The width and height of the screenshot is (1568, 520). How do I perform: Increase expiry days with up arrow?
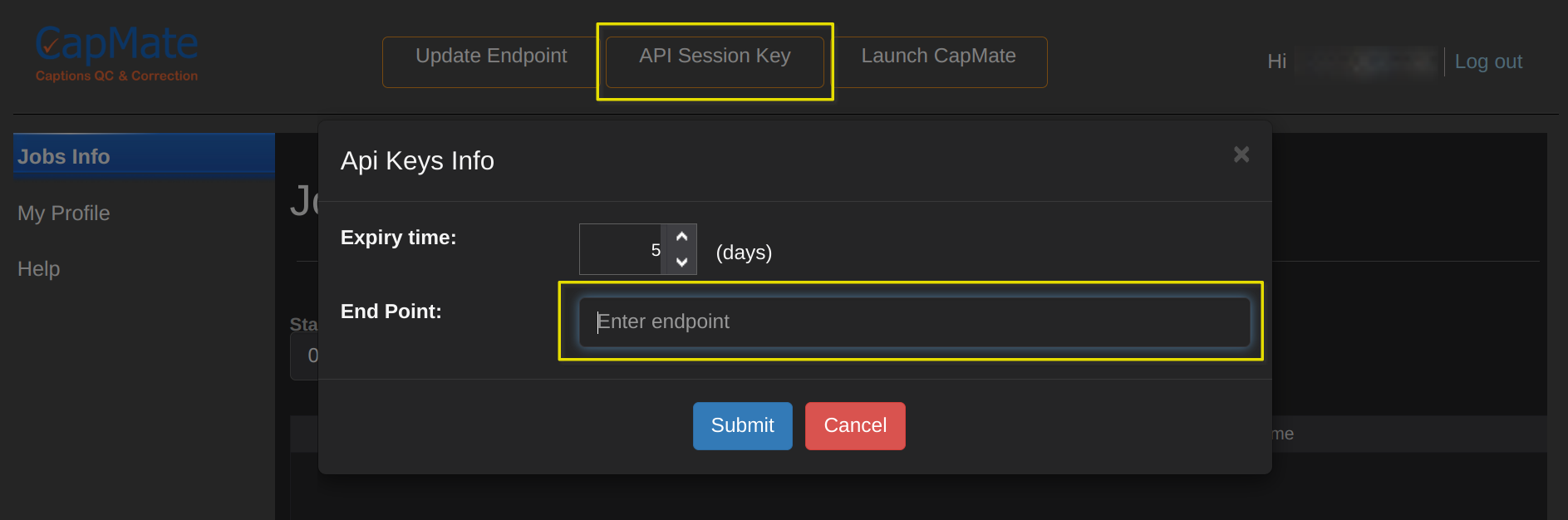(681, 237)
